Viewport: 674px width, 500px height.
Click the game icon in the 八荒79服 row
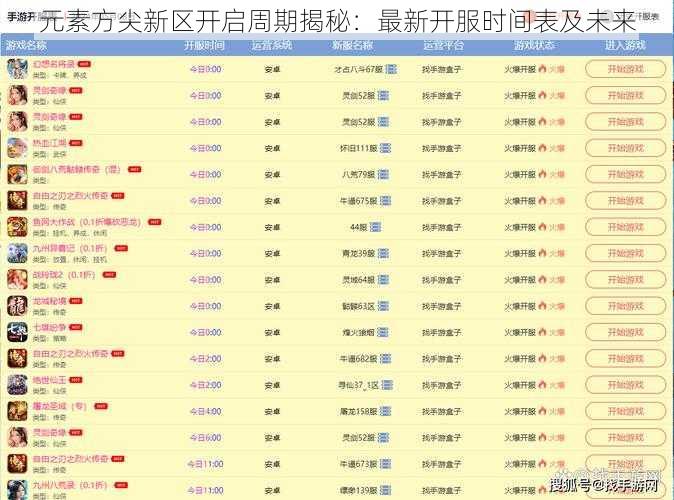tap(17, 174)
